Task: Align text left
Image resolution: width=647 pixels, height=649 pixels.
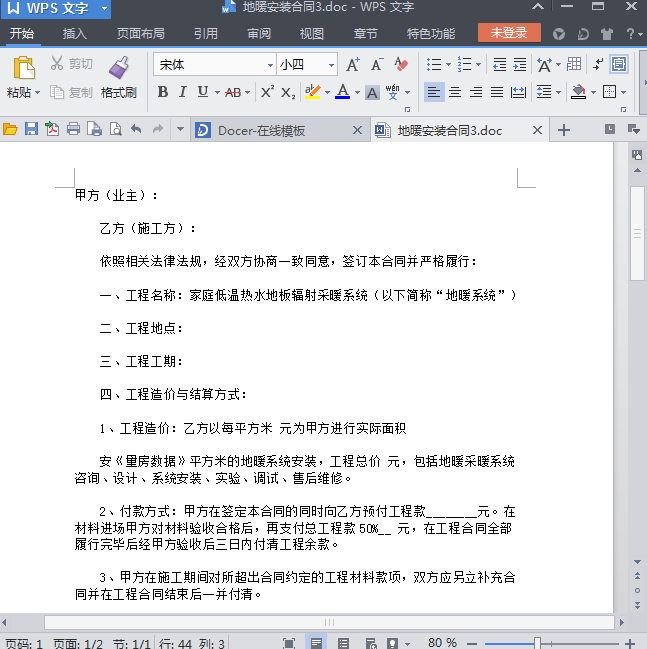Action: [434, 92]
